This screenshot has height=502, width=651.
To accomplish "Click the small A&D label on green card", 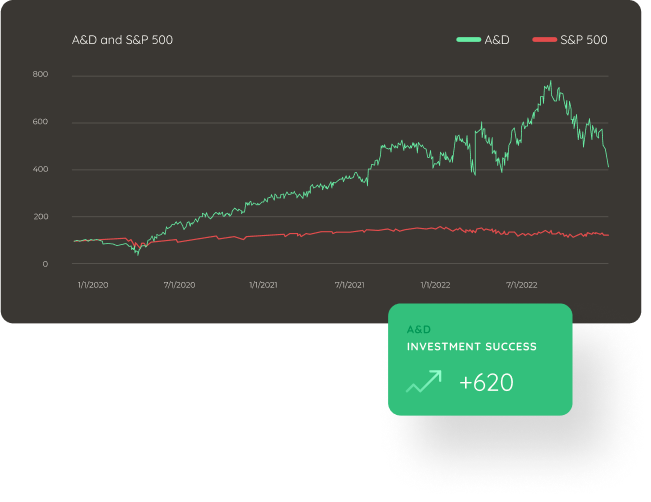I will 418,329.
